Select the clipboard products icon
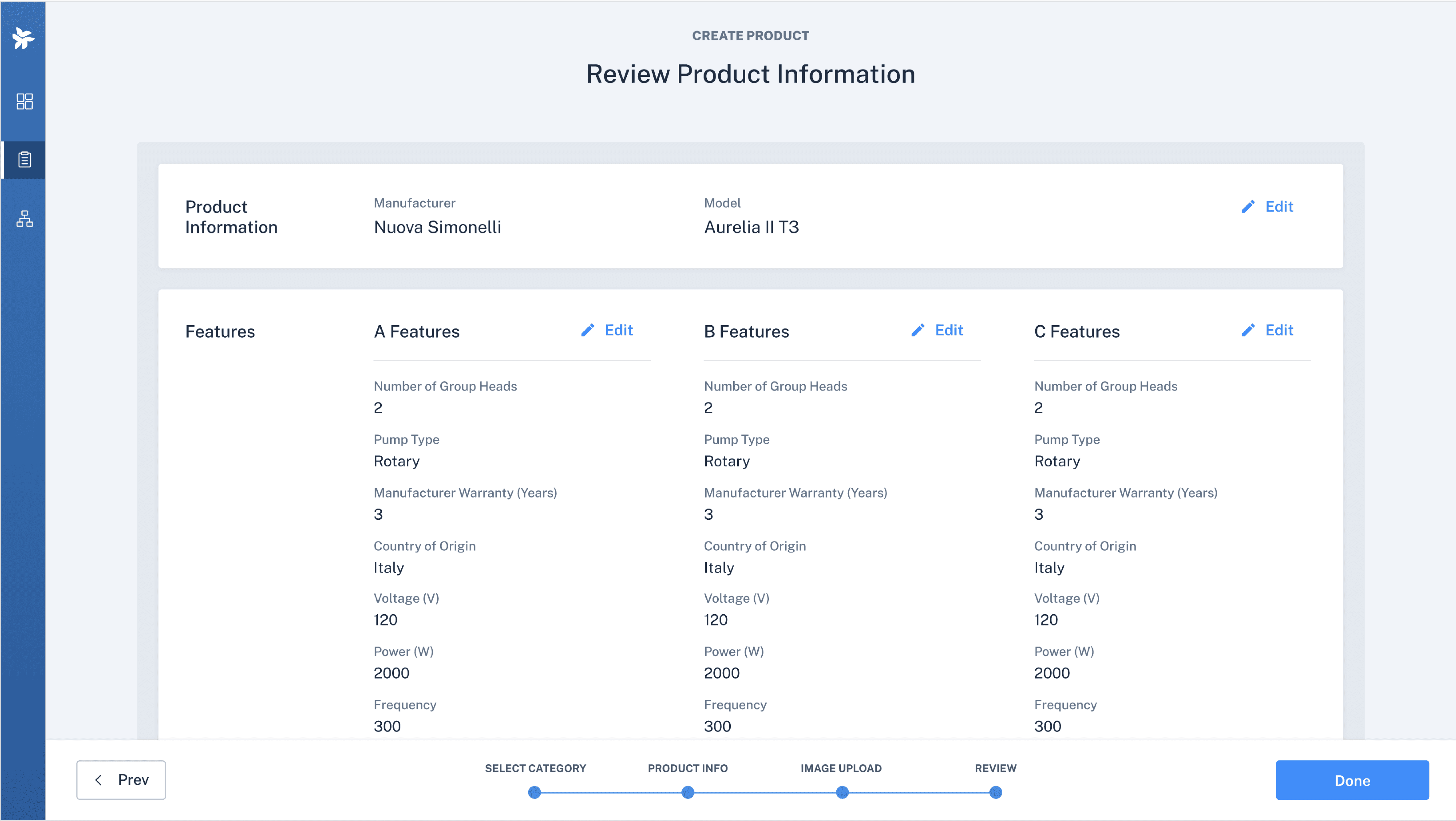 click(x=24, y=160)
